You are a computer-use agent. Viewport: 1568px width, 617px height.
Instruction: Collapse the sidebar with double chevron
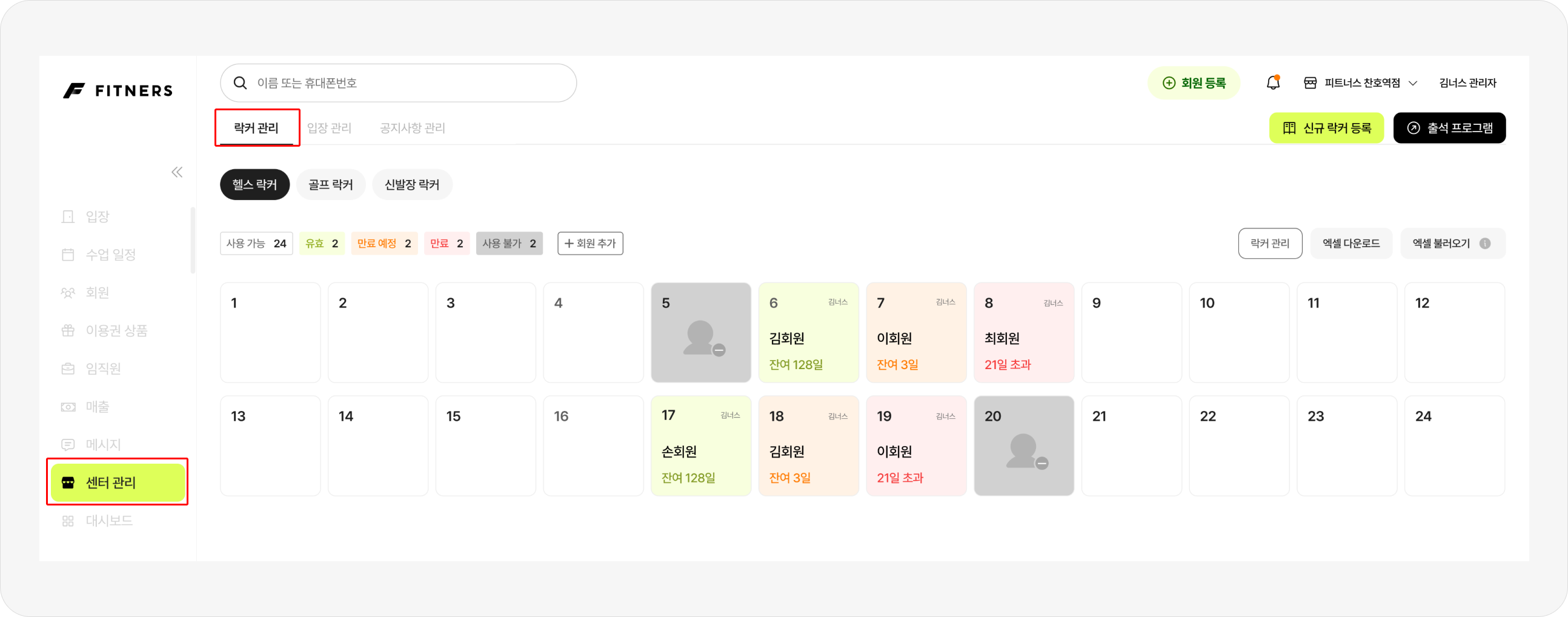[177, 172]
